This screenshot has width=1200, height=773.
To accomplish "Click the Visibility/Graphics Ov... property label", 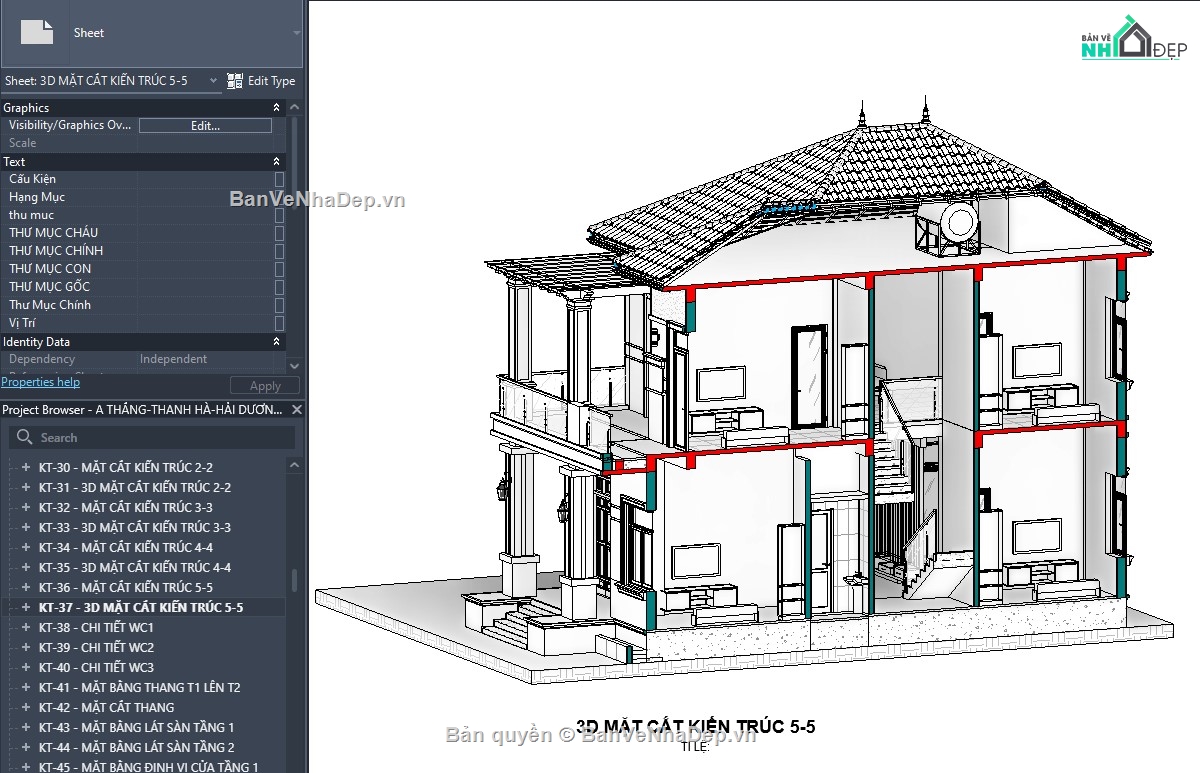I will [70, 125].
